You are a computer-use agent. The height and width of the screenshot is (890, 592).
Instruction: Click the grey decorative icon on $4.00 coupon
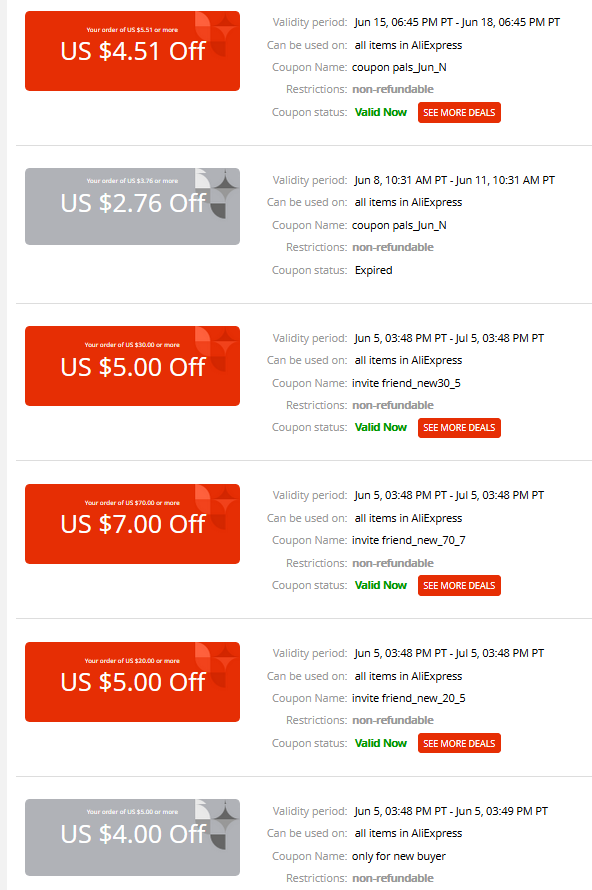coord(216,824)
